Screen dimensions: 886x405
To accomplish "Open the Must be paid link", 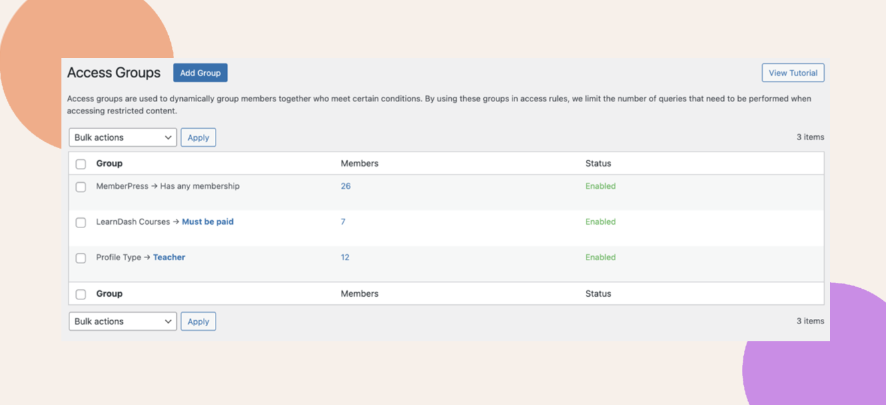I will pos(207,222).
